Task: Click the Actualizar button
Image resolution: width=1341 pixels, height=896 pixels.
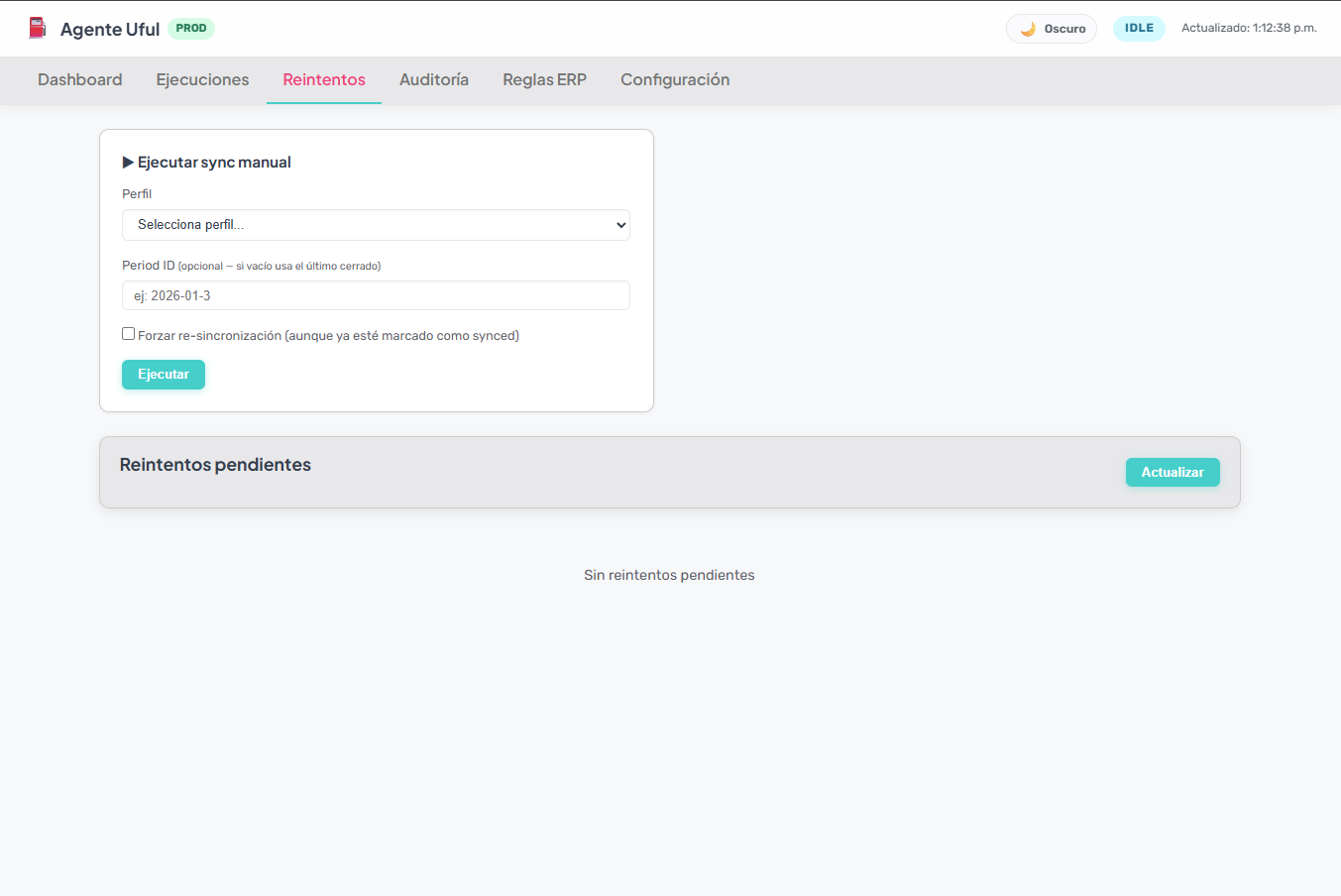Action: [x=1173, y=472]
